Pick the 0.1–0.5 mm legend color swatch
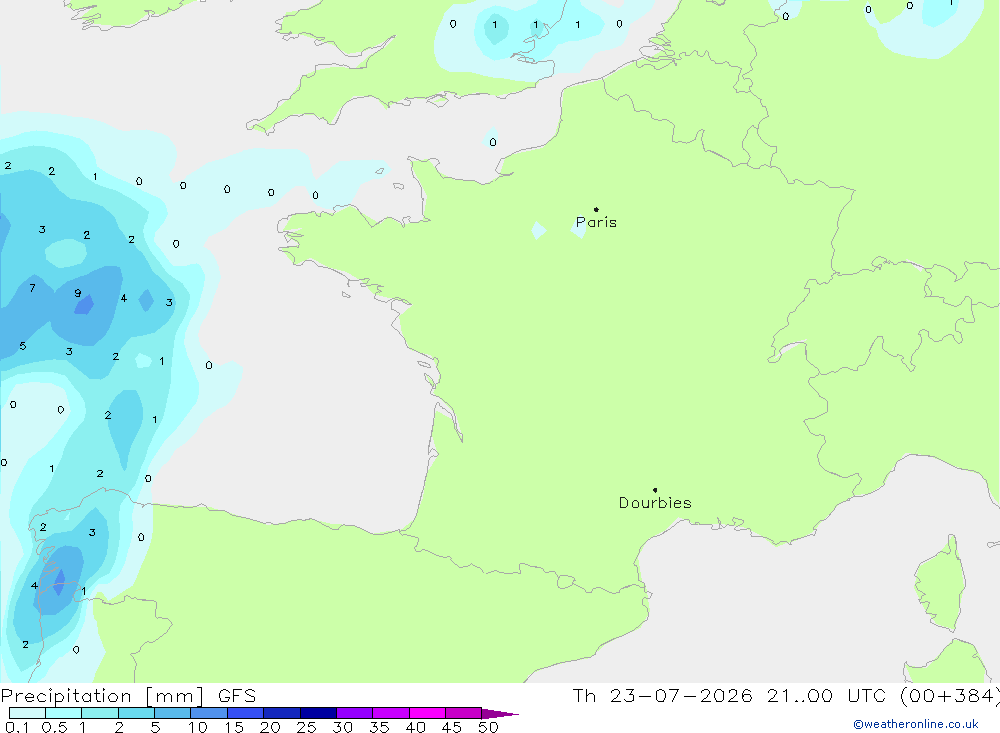The width and height of the screenshot is (1000, 733). pos(27,713)
